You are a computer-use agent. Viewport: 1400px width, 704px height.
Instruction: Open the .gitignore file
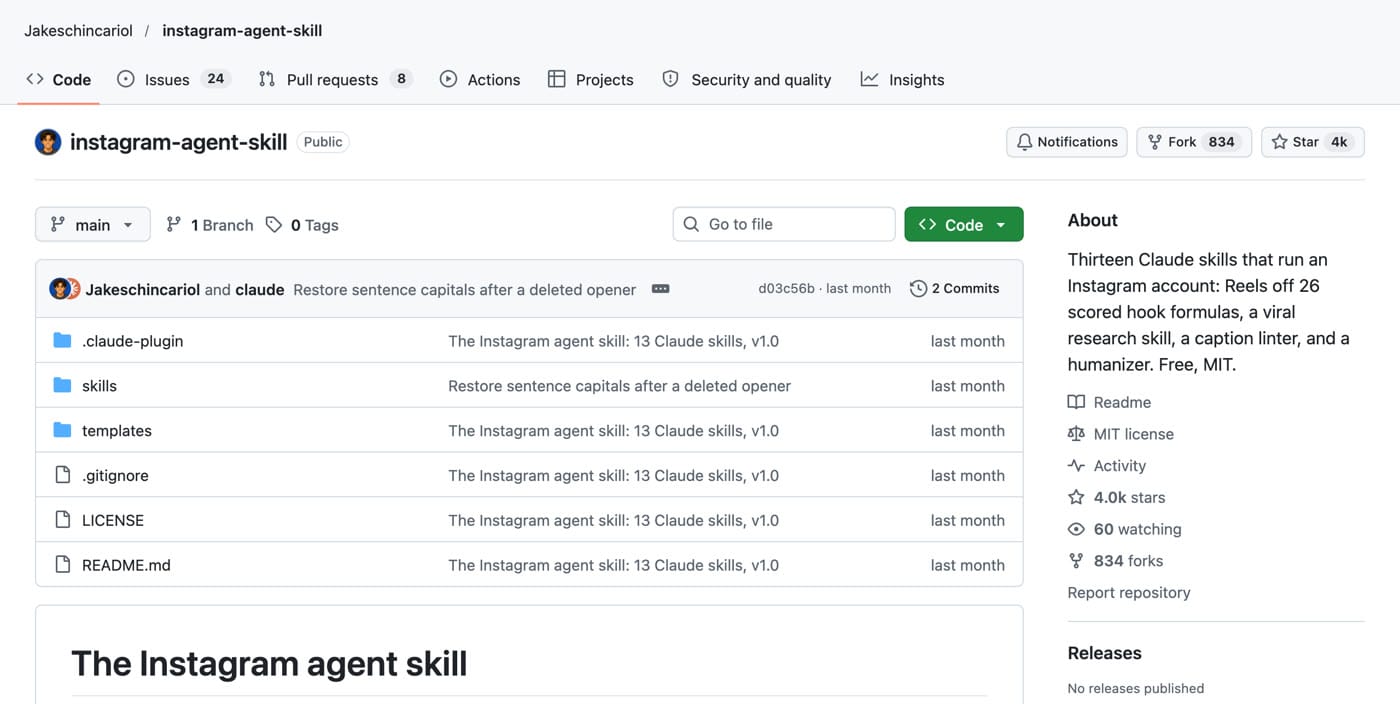coord(115,476)
